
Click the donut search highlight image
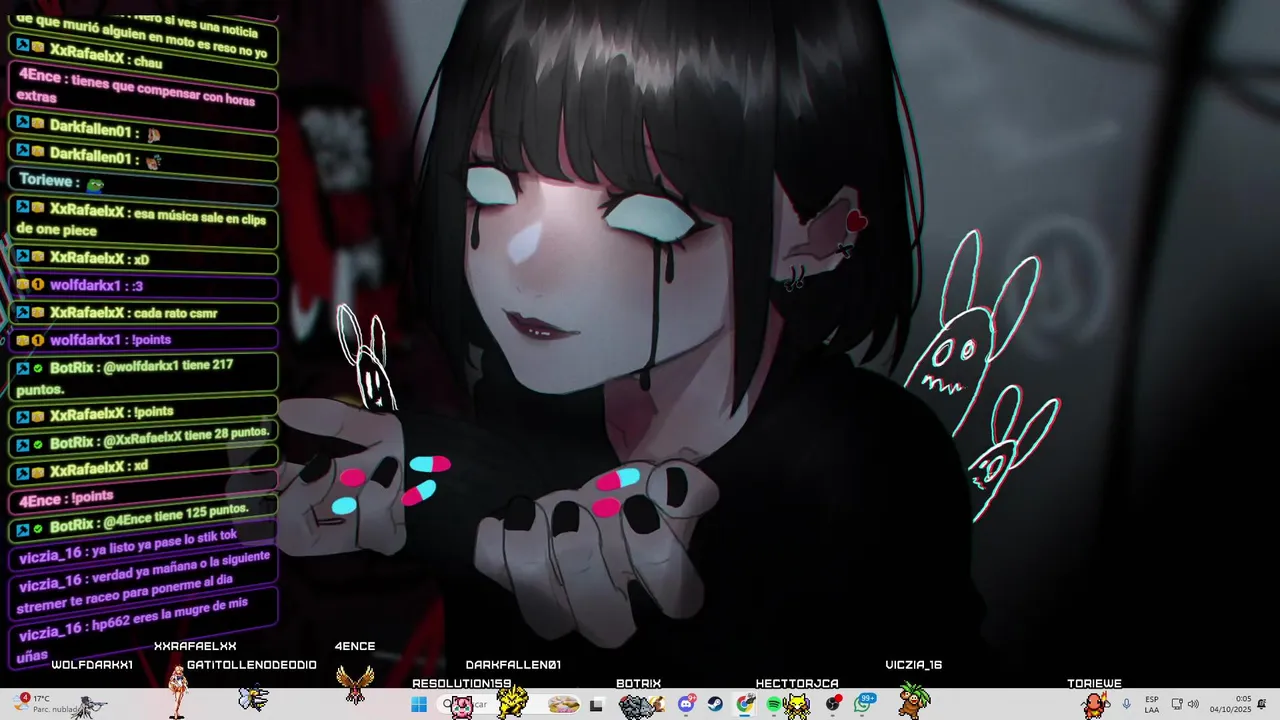point(563,705)
